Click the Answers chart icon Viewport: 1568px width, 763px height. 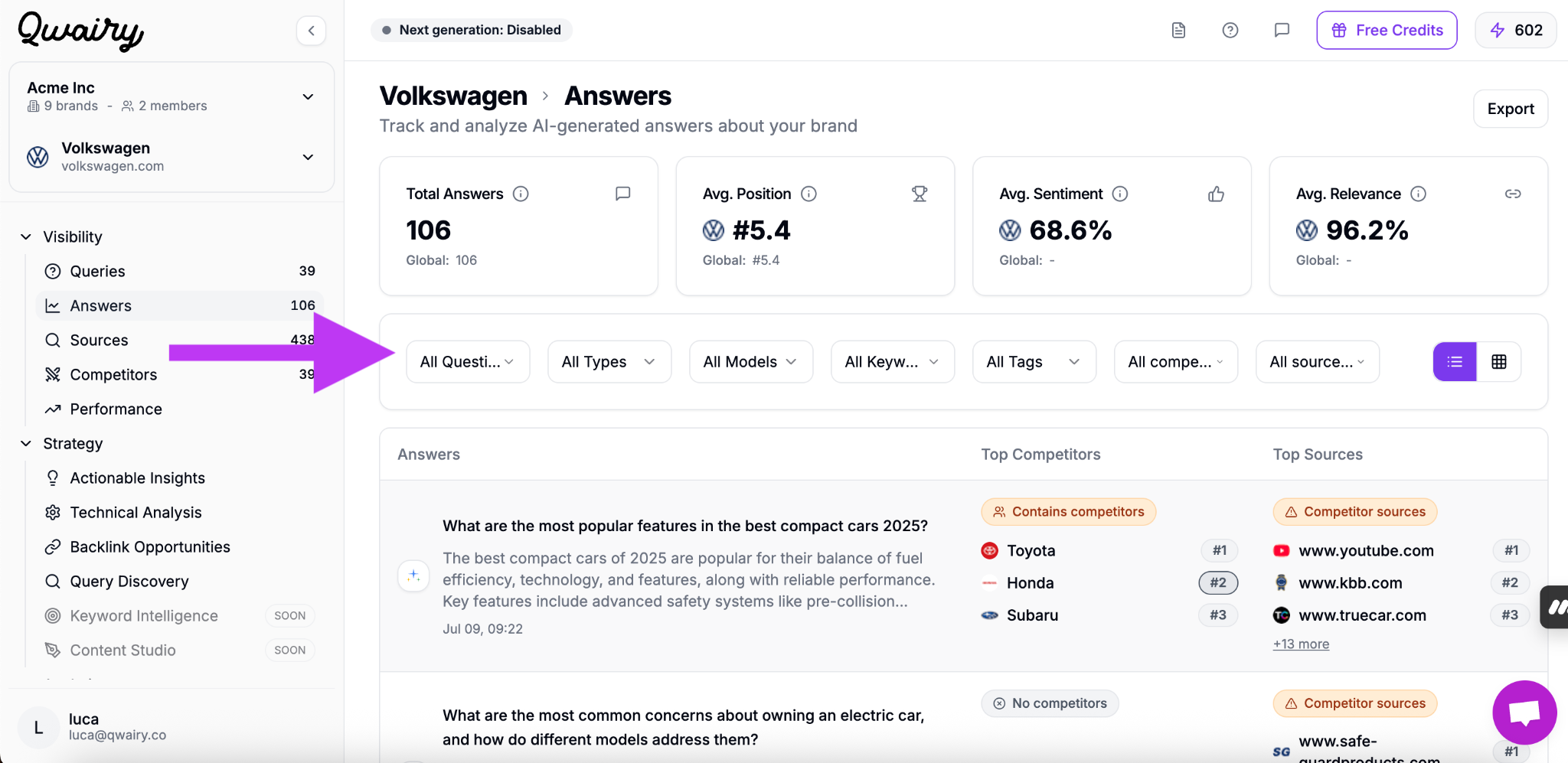[53, 306]
